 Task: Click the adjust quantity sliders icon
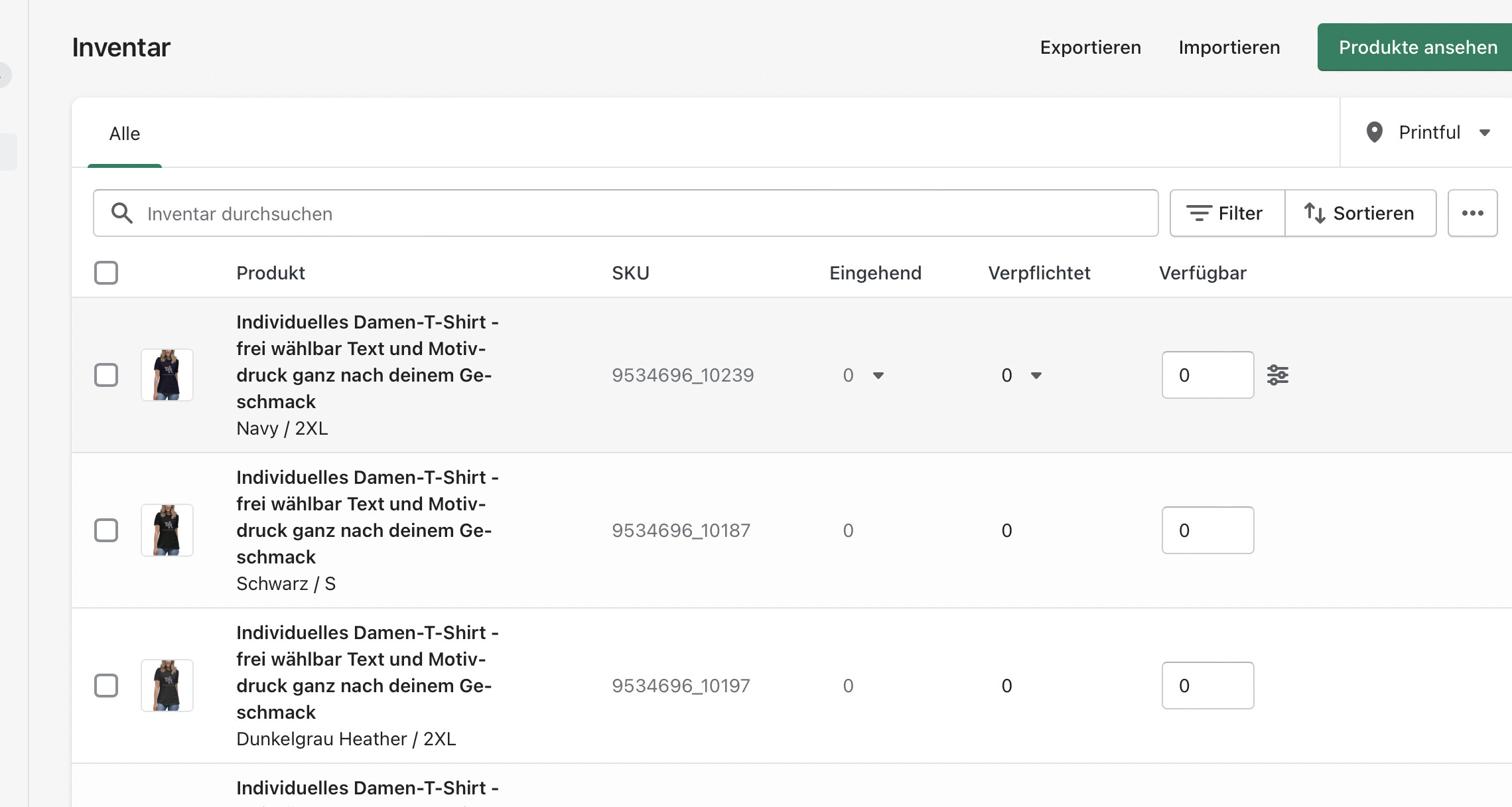(1277, 375)
